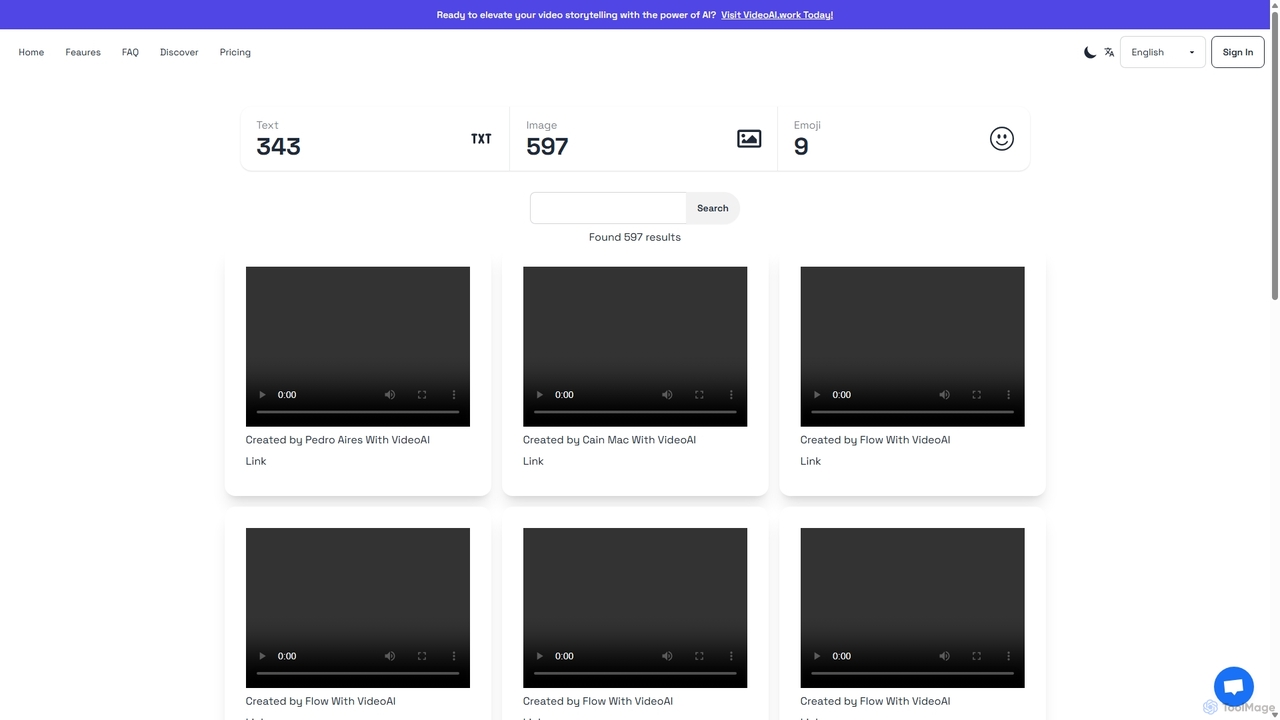This screenshot has width=1280, height=720.
Task: Click 'Created by Pedro Aires With VideoAI' caption
Action: pos(338,440)
